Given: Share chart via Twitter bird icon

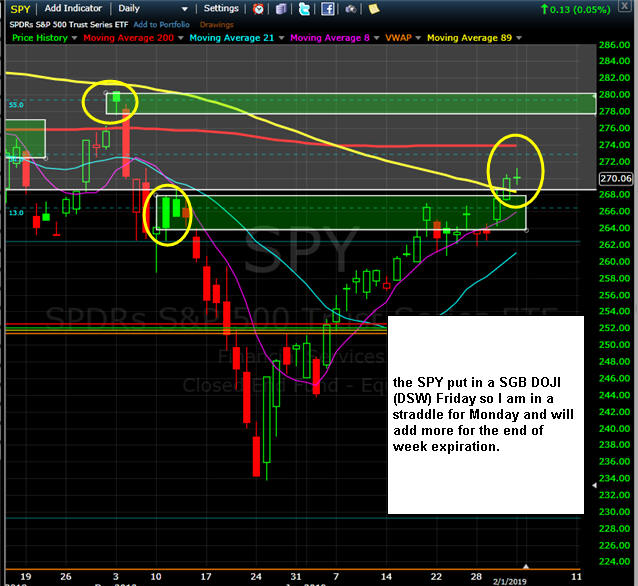Looking at the screenshot, I should click(x=304, y=9).
